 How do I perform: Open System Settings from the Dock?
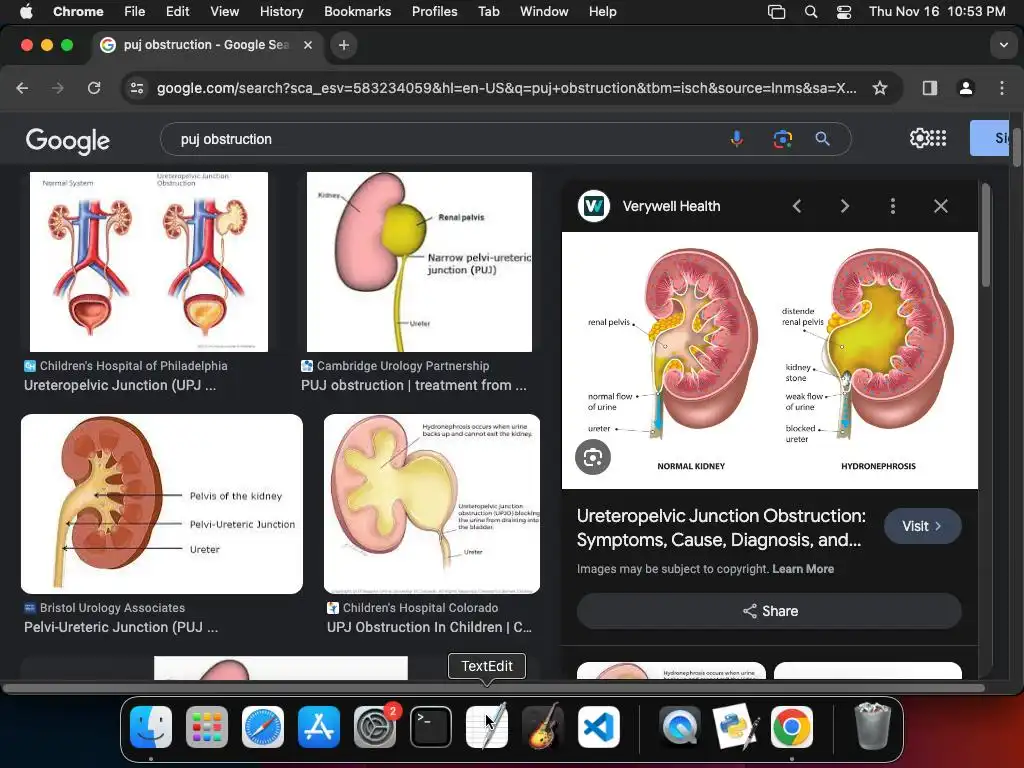pyautogui.click(x=375, y=727)
